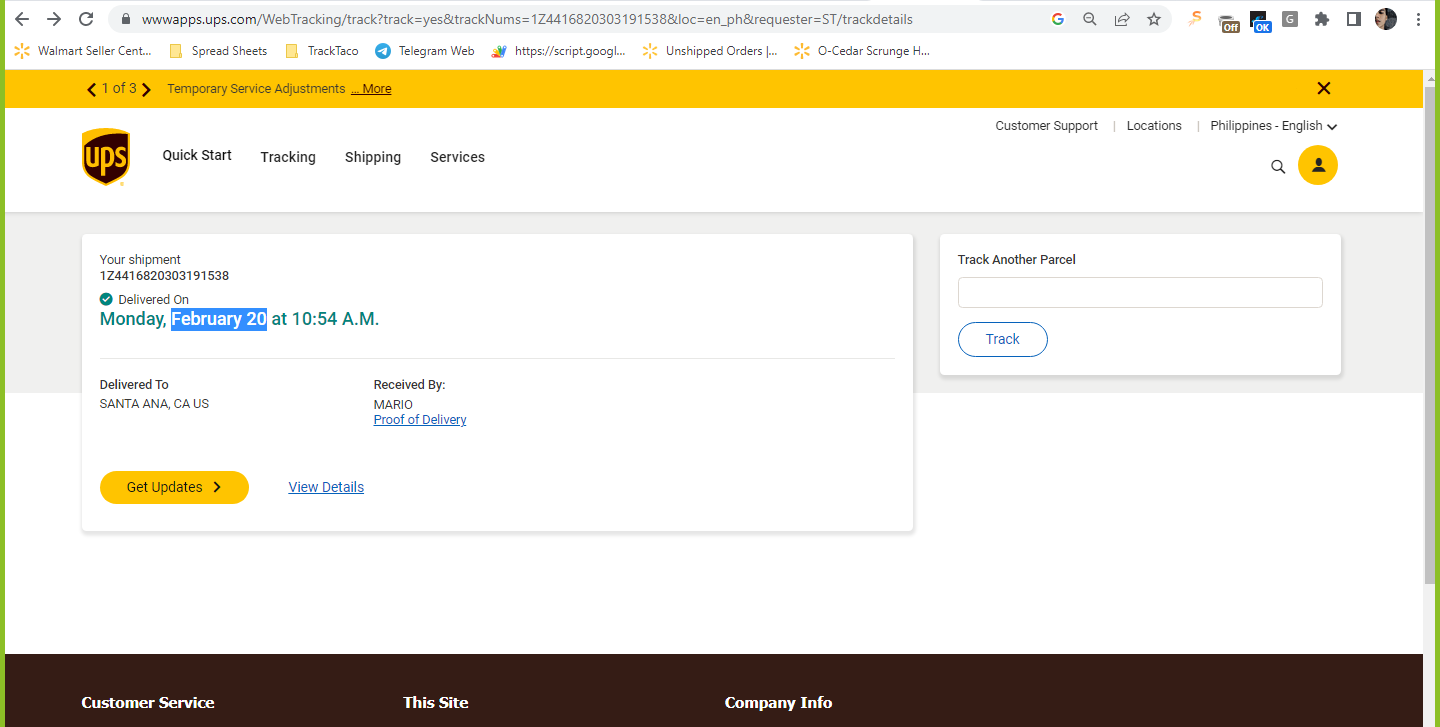Close the yellow alert banner
1440x727 pixels.
click(1324, 88)
